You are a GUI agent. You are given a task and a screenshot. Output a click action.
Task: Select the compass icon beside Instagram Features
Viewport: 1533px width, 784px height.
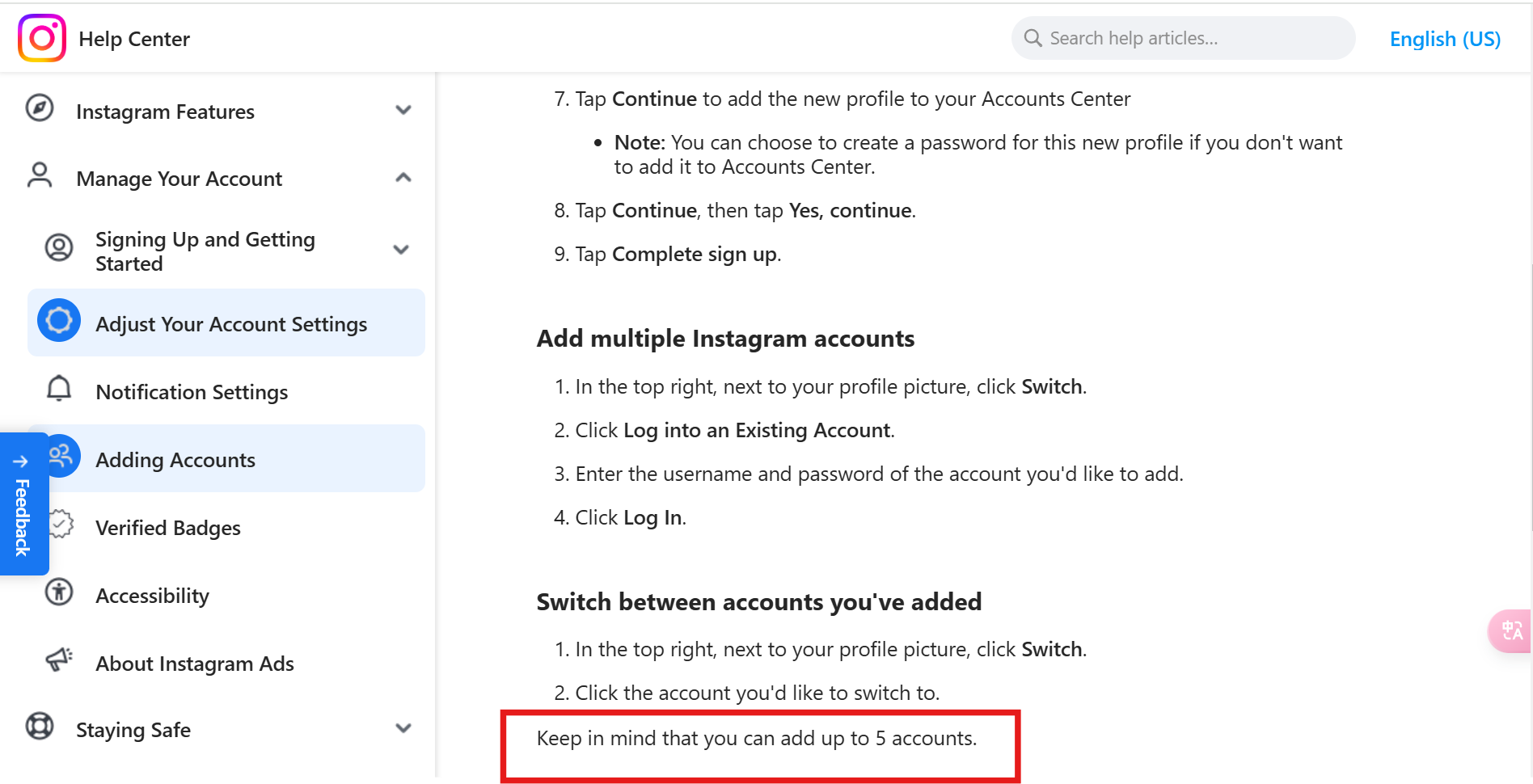(40, 107)
